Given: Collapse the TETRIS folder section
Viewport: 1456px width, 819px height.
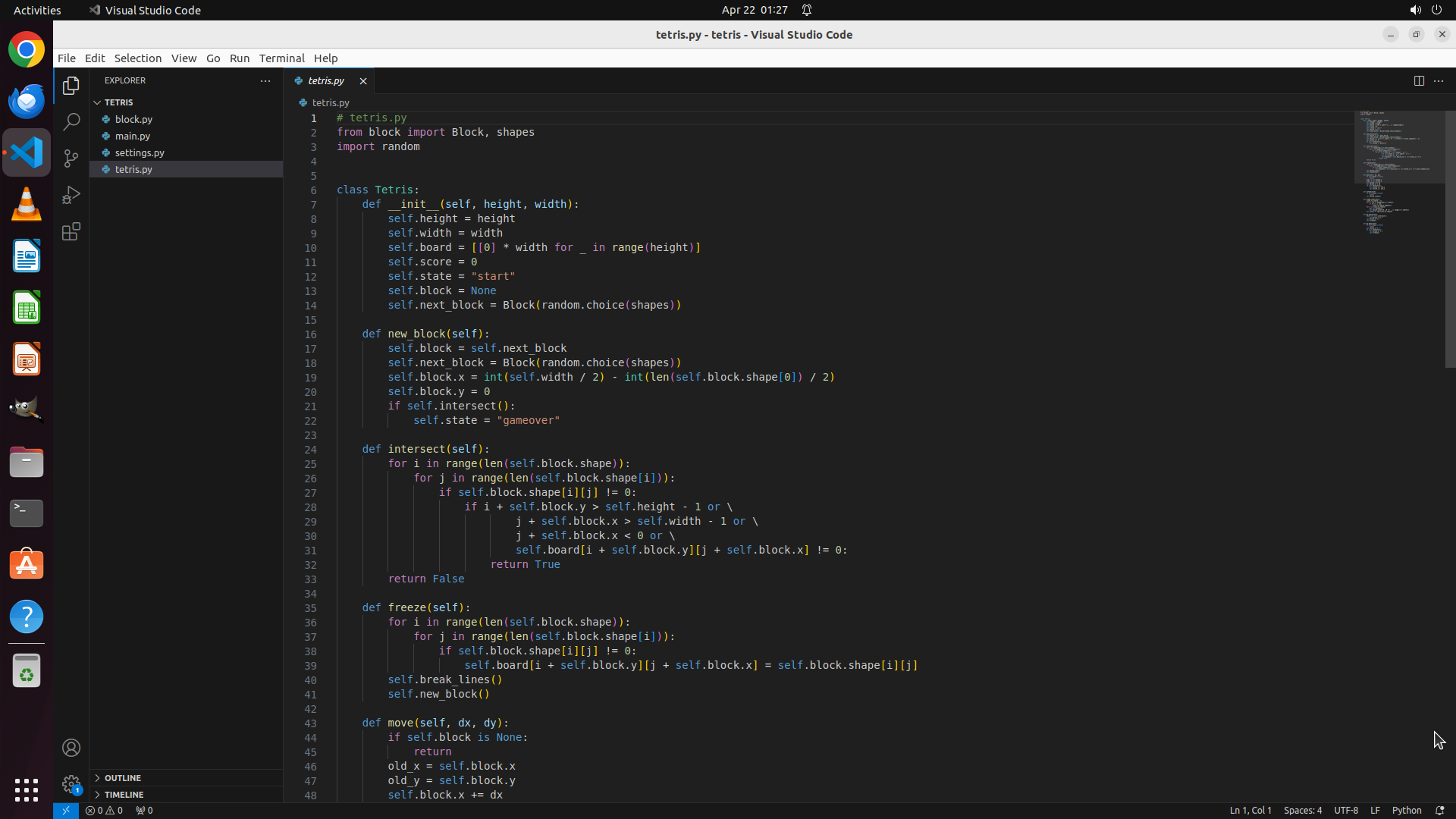Looking at the screenshot, I should pyautogui.click(x=118, y=102).
